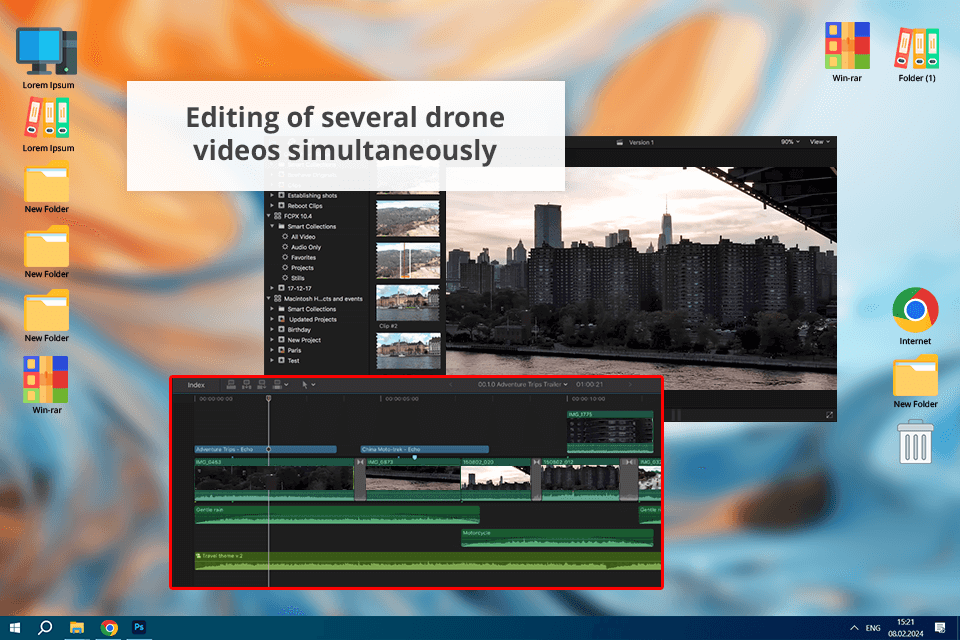Show hidden system tray icons
This screenshot has width=960, height=640.
[853, 628]
